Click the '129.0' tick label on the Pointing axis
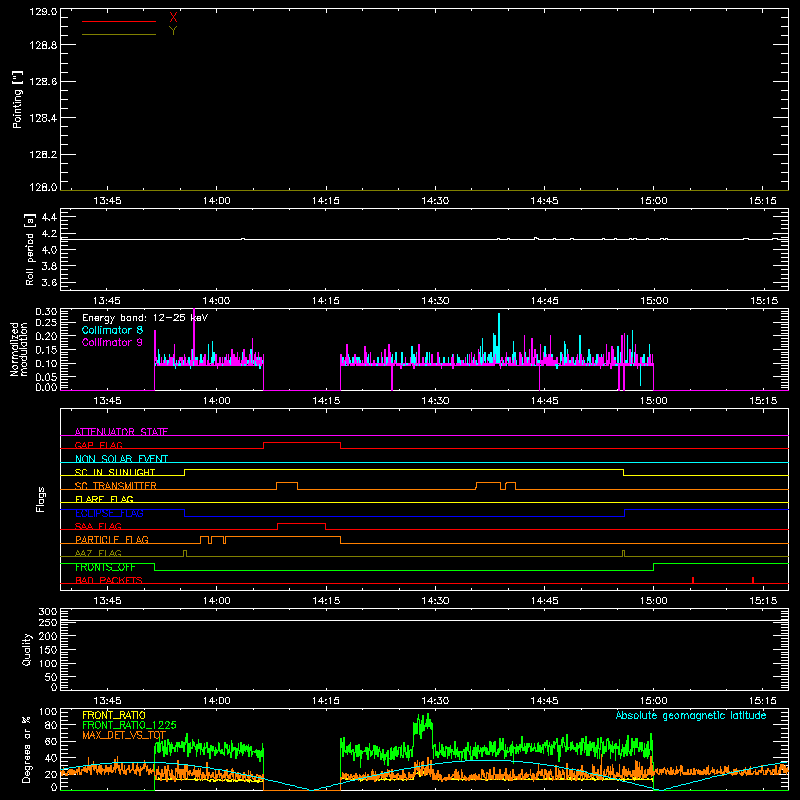The image size is (800, 800). tap(43, 12)
